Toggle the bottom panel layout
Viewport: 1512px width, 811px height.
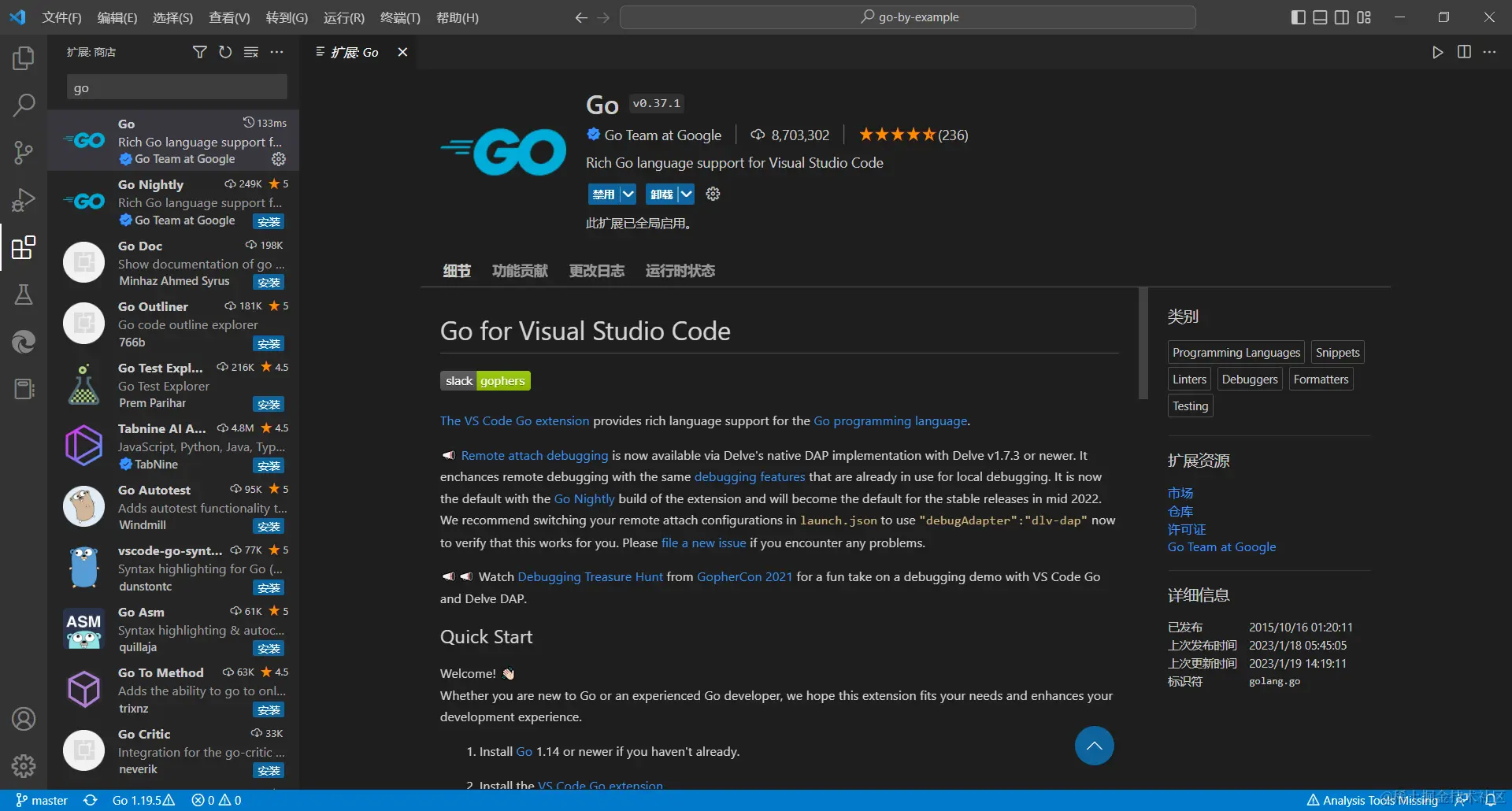(1320, 17)
